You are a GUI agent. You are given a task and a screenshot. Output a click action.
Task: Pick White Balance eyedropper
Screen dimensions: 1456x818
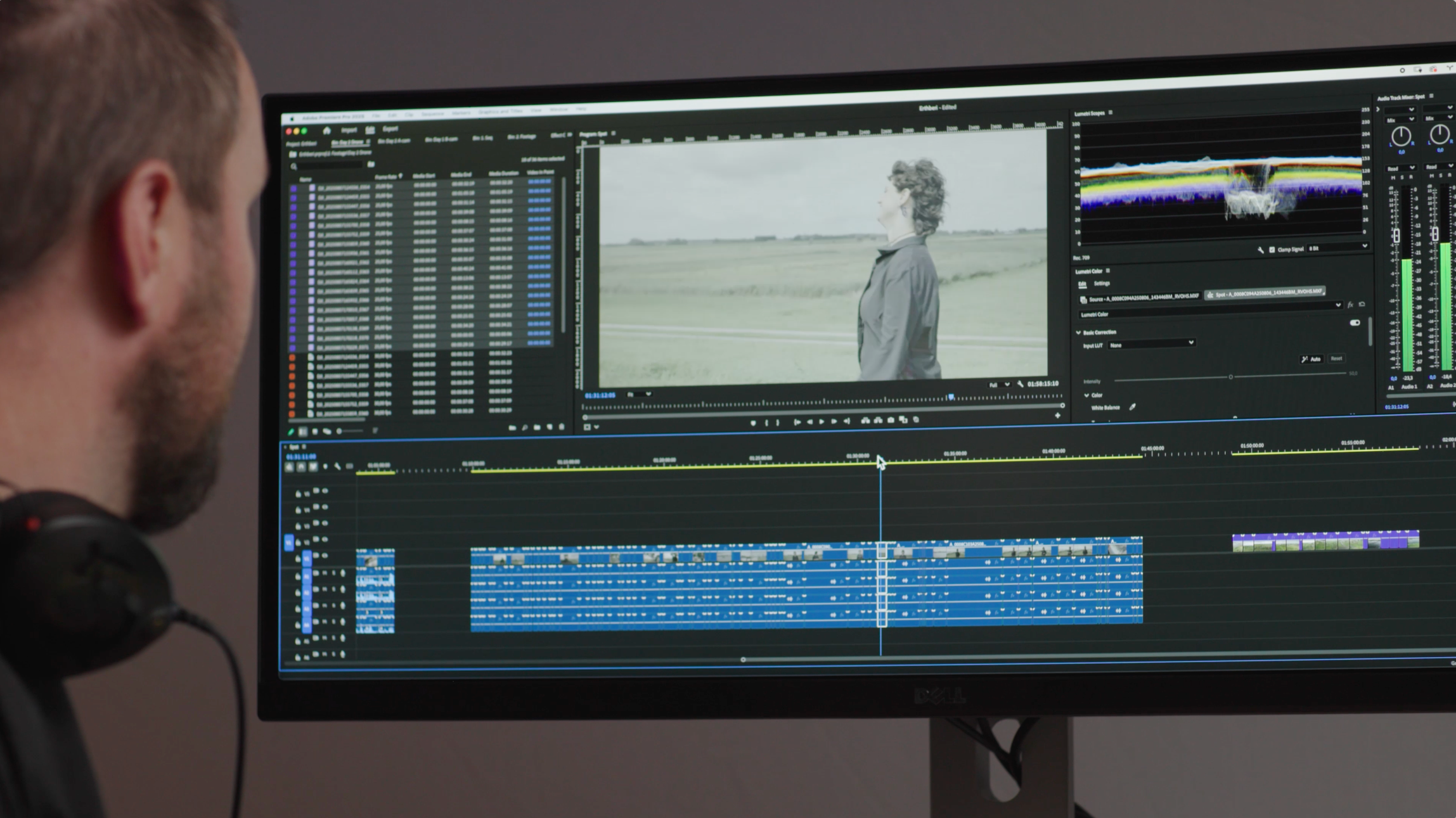(x=1132, y=406)
